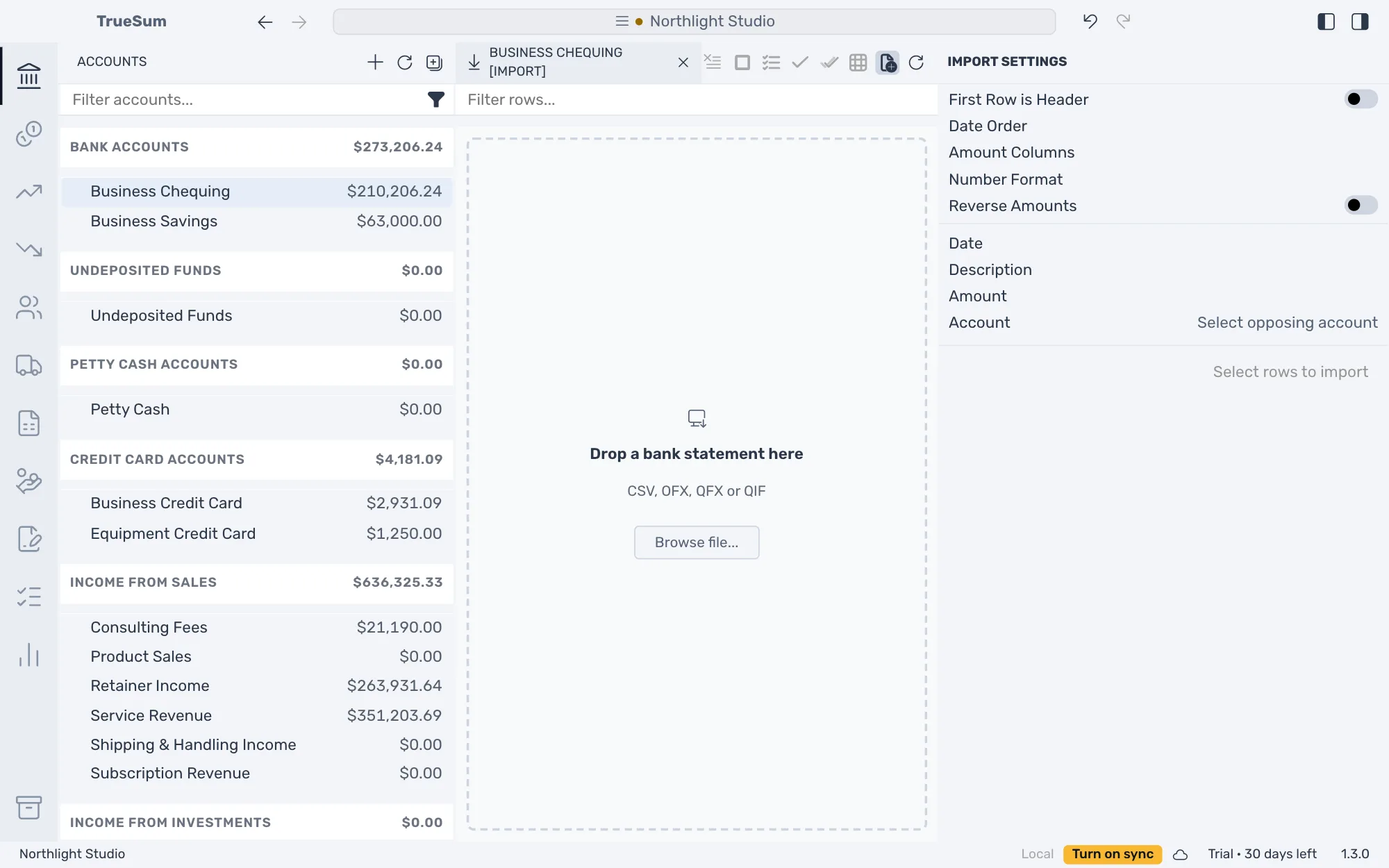Screen dimensions: 1389x868
Task: Toggle Reverse Amounts switch
Action: click(x=1361, y=206)
